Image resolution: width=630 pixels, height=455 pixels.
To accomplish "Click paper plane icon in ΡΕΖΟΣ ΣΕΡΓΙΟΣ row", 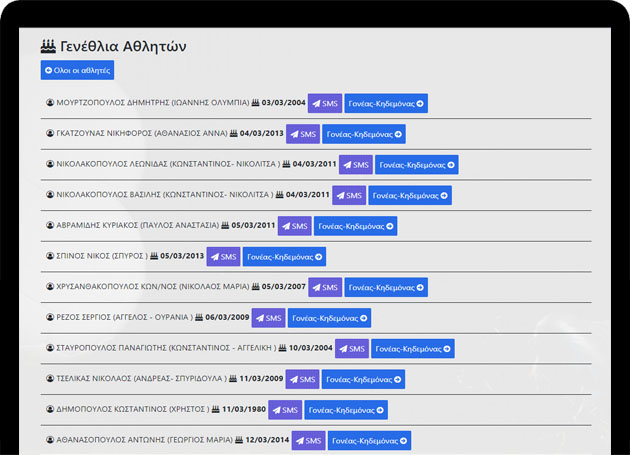I will point(260,318).
